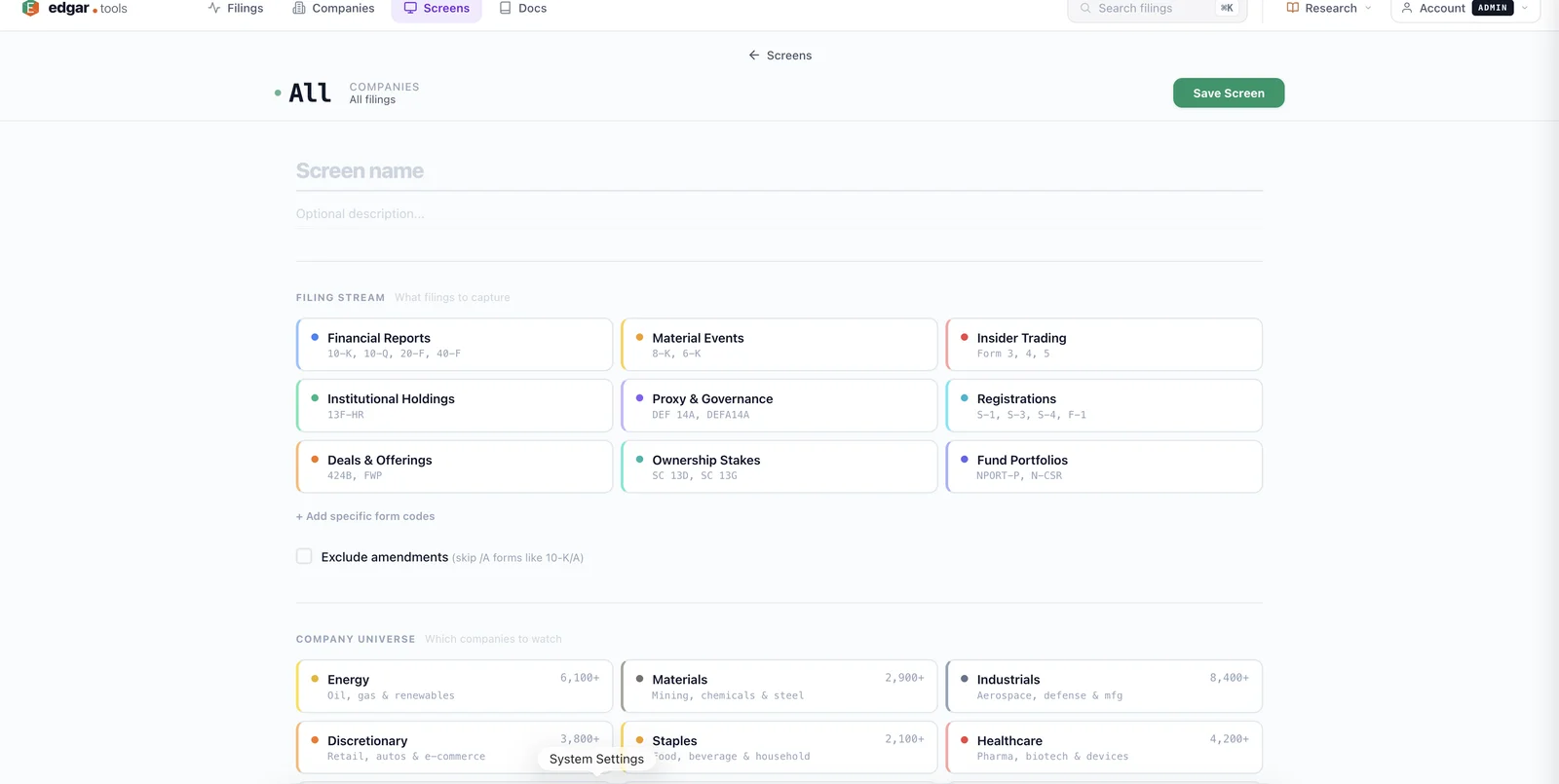Focus the Search filings field

(x=1157, y=8)
